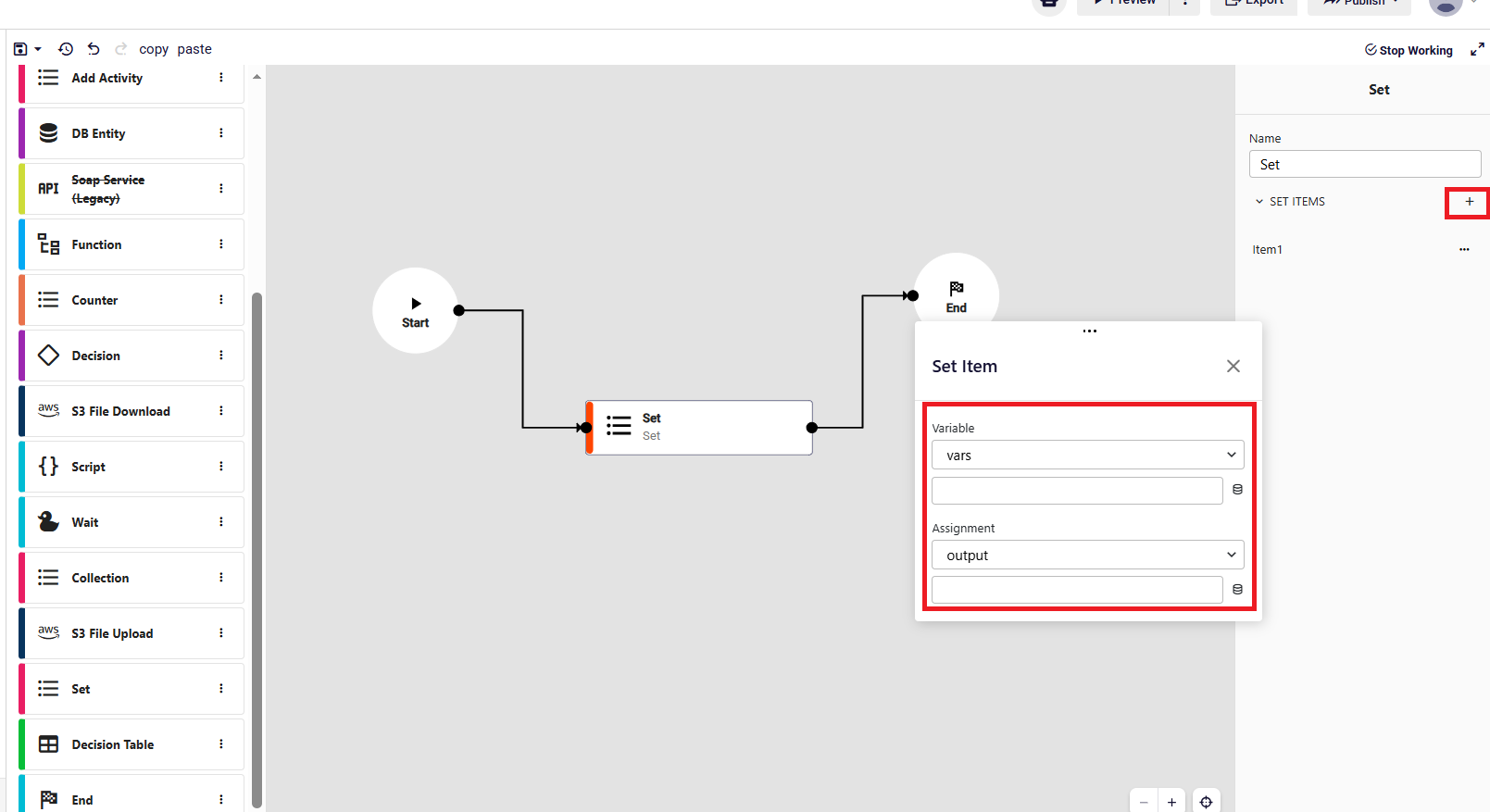Screen dimensions: 1490x812
Task: Select the Decision Table grid icon
Action: pos(48,744)
